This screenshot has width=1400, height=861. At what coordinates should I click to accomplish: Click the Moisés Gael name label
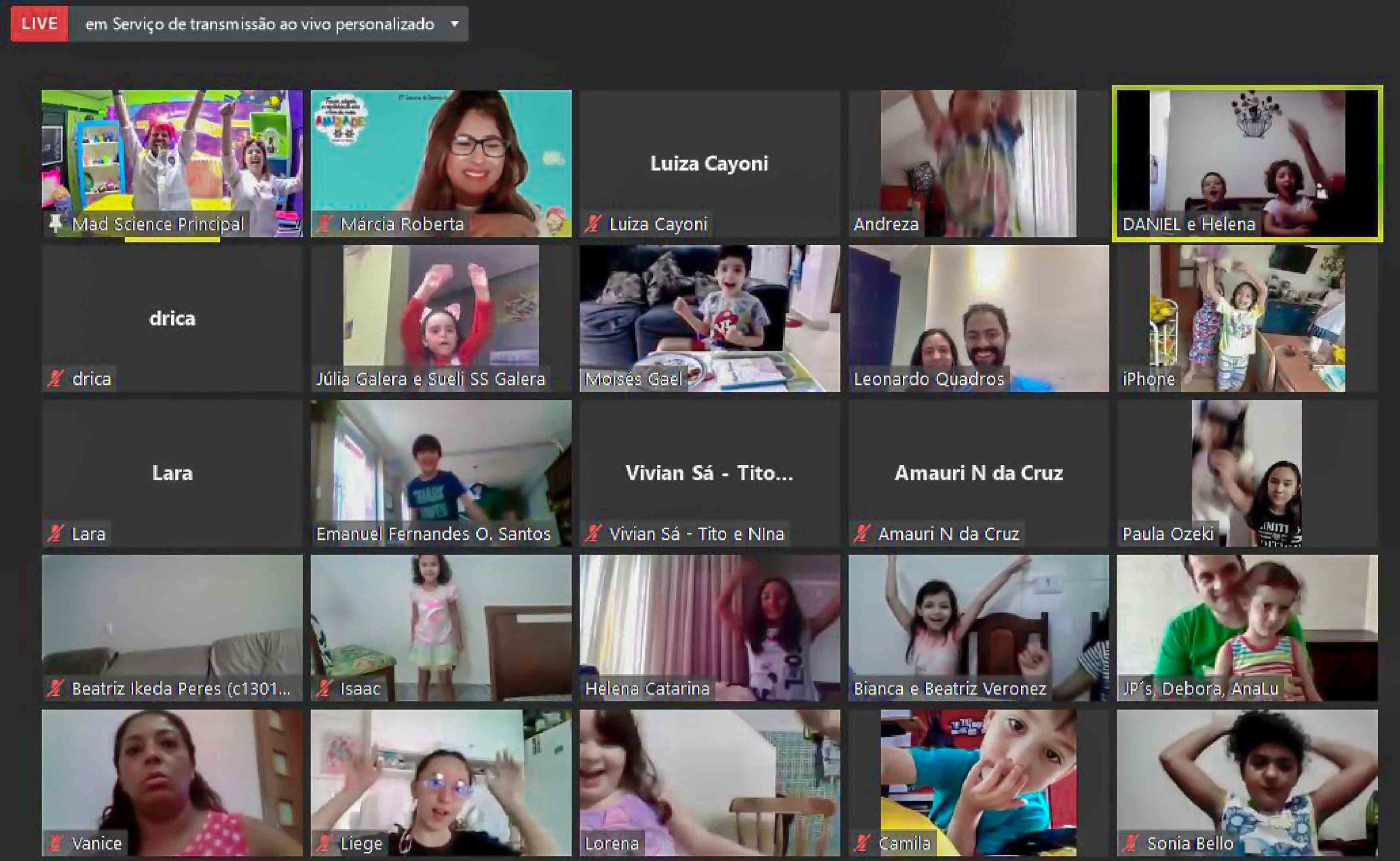633,379
